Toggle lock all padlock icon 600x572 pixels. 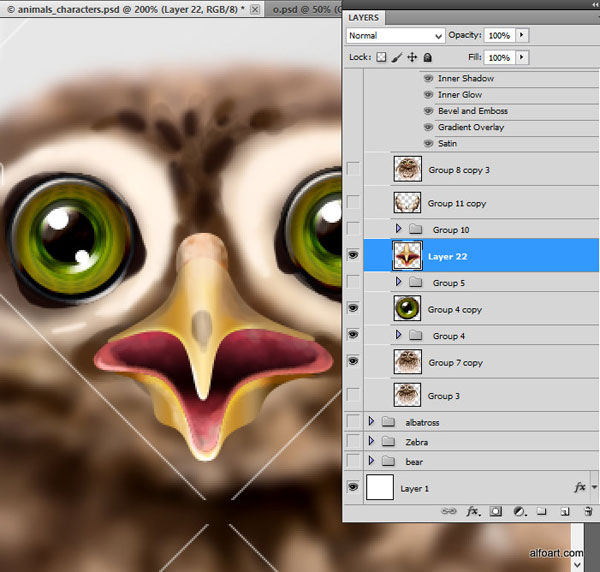tap(428, 57)
